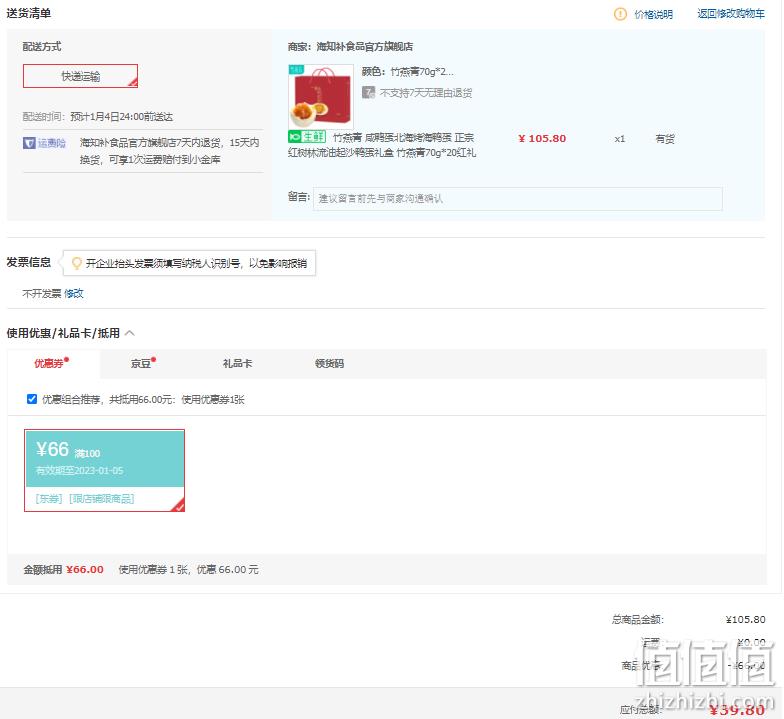Open the red gift box product thumbnail
Screen dimensions: 784x719
pyautogui.click(x=321, y=96)
